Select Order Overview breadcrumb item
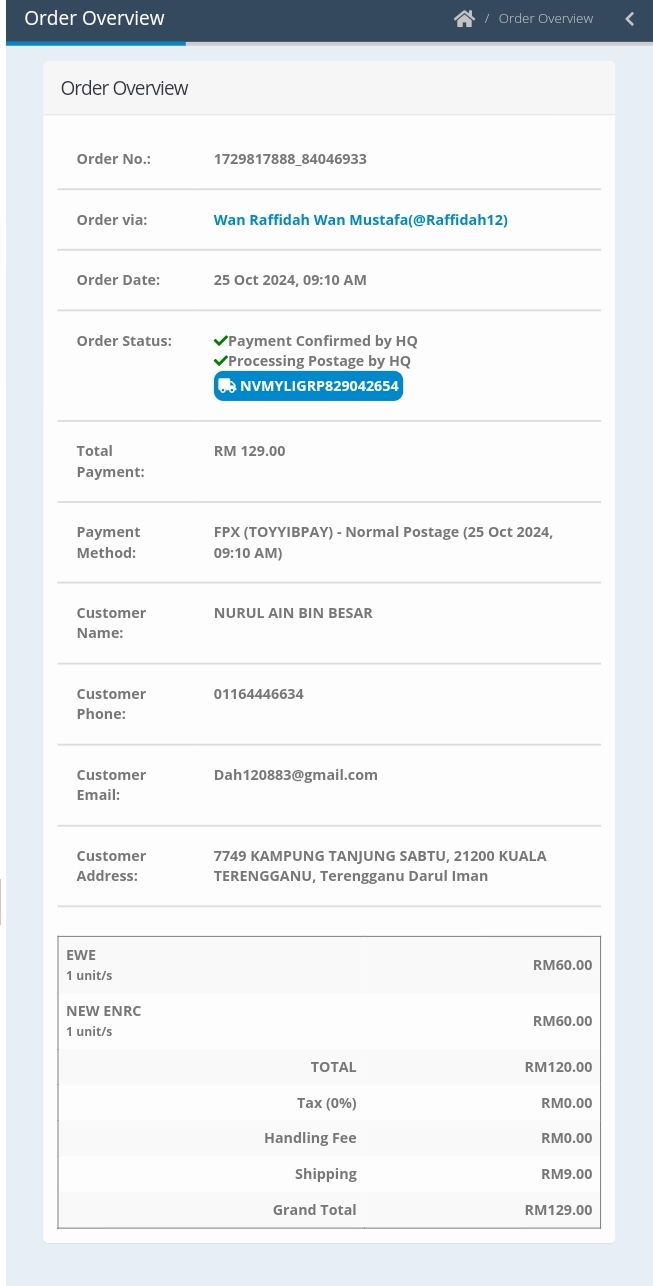Image resolution: width=653 pixels, height=1286 pixels. point(546,19)
